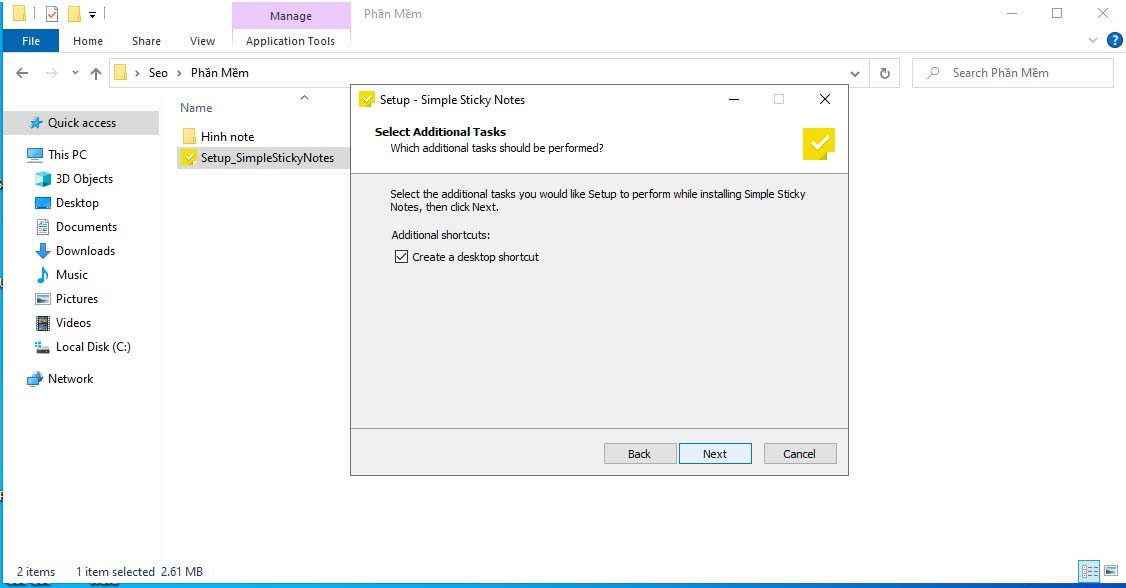The width and height of the screenshot is (1126, 588).
Task: Uncheck Create a desktop shortcut checkbox
Action: 402,257
